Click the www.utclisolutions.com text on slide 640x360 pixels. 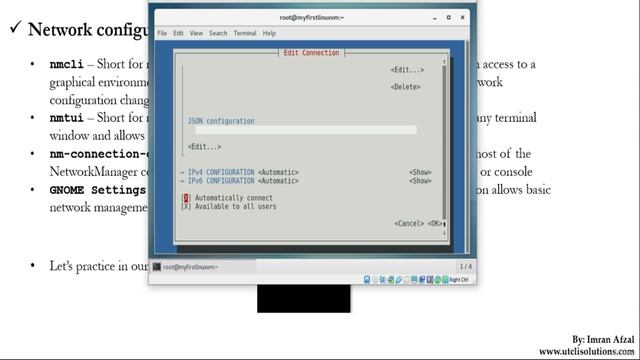[587, 351]
